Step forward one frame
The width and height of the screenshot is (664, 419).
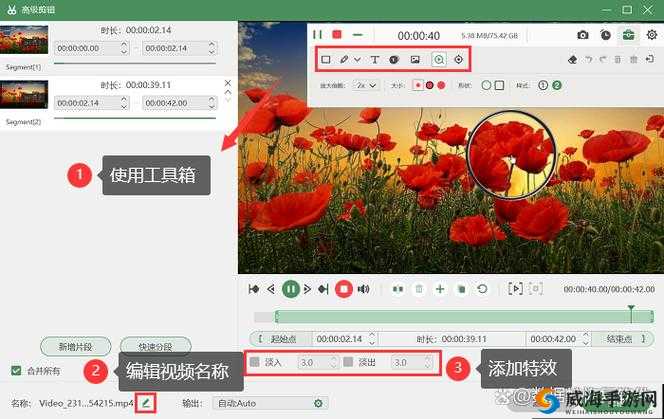[307, 289]
